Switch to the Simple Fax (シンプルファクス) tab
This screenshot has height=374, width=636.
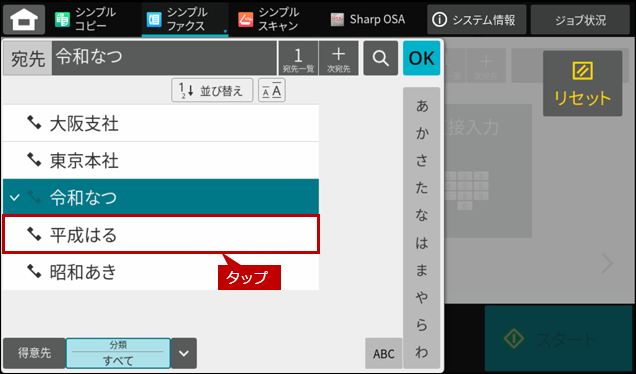(x=185, y=19)
